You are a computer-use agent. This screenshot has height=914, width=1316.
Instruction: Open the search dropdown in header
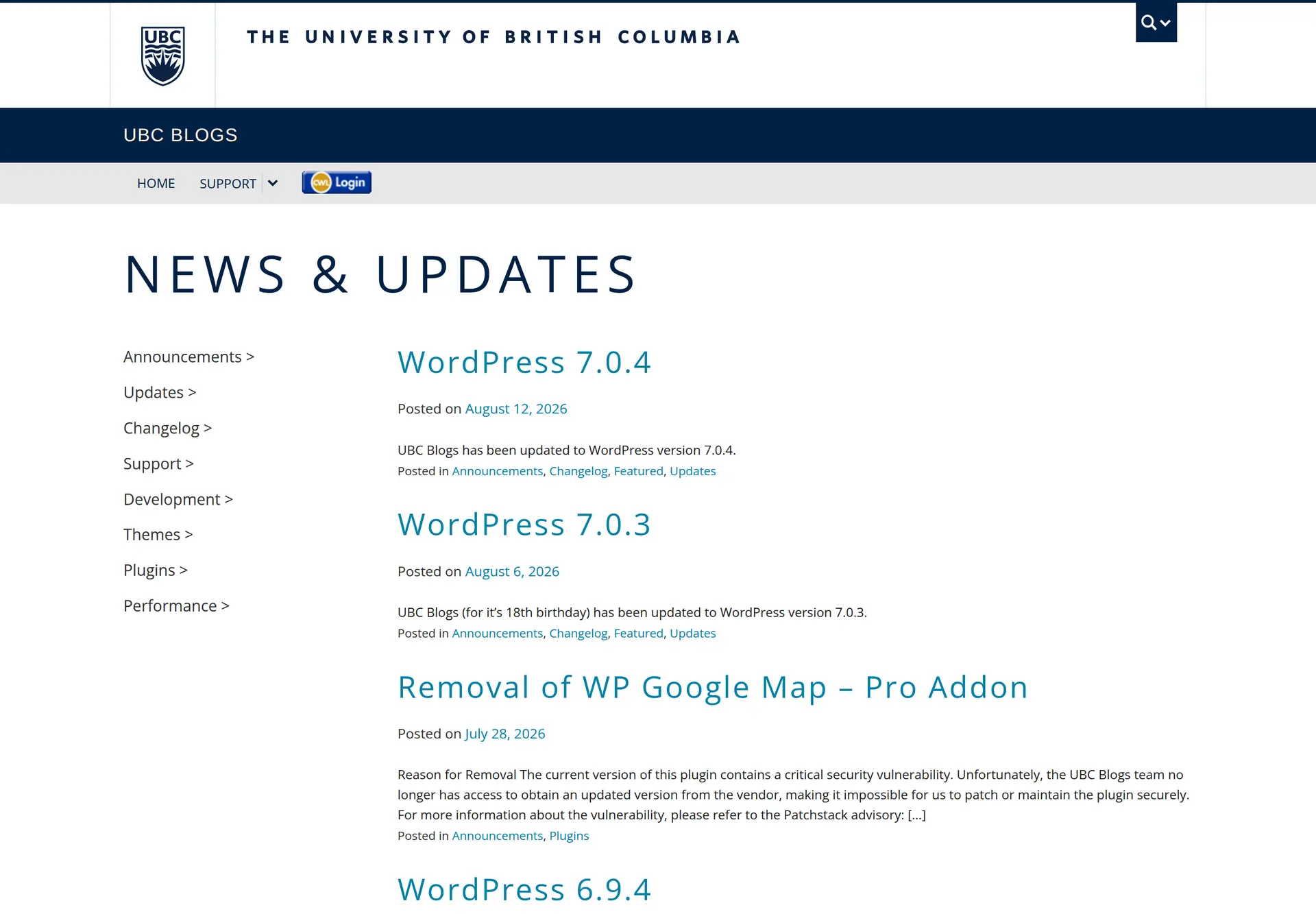1156,23
